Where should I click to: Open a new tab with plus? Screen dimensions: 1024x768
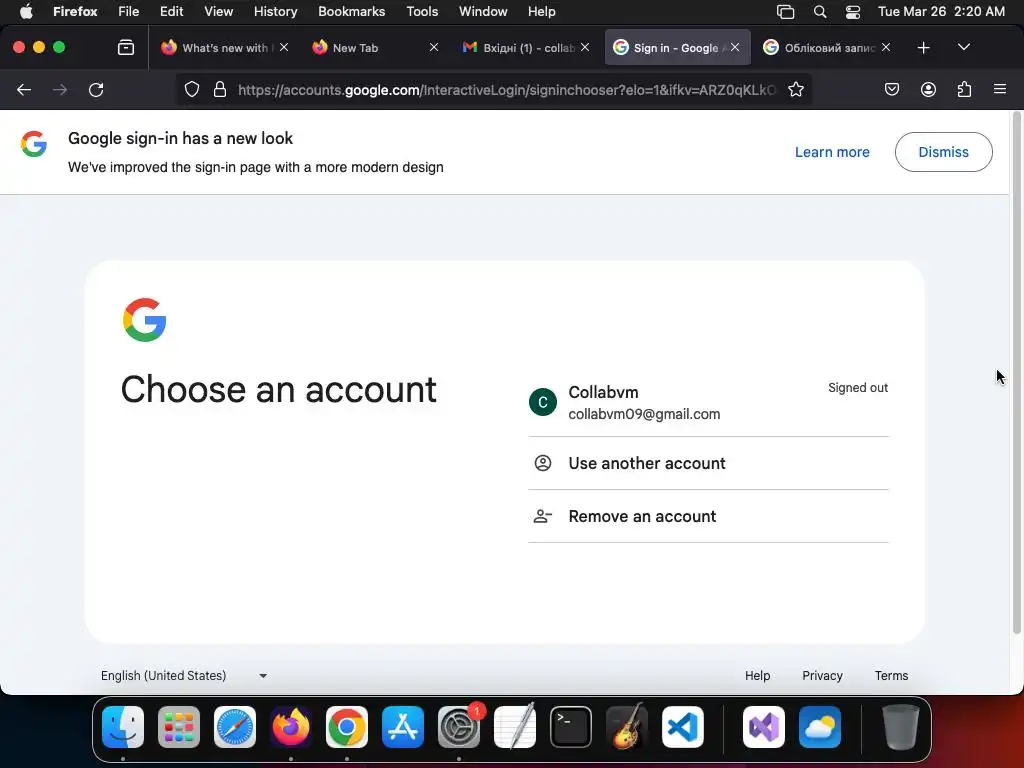pos(923,47)
